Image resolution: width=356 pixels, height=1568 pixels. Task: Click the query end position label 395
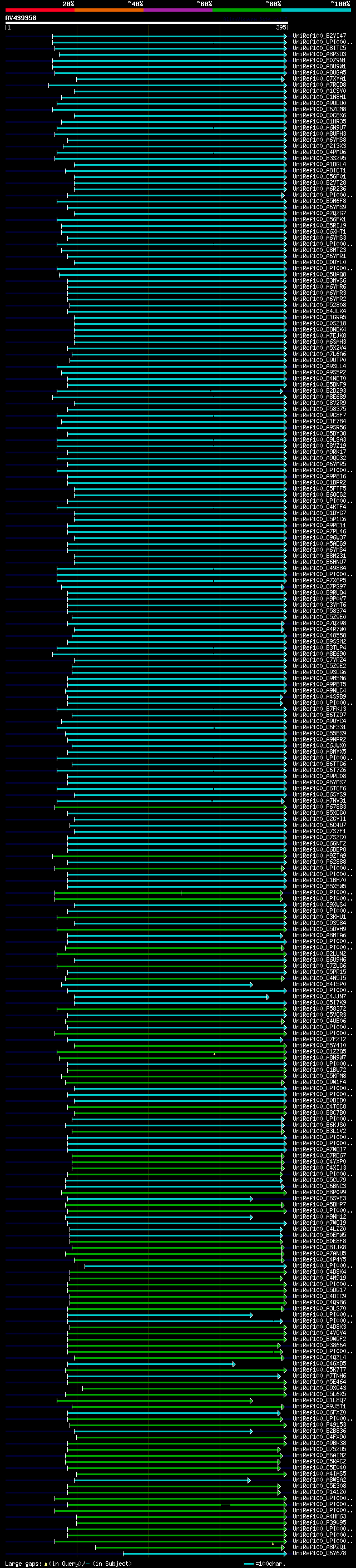coord(281,27)
